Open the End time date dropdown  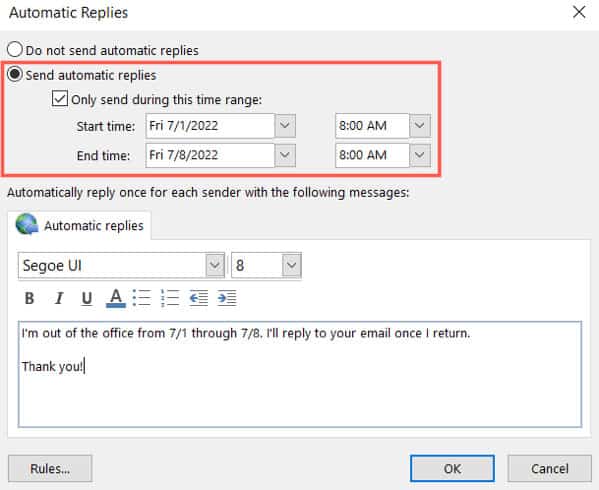pos(285,155)
